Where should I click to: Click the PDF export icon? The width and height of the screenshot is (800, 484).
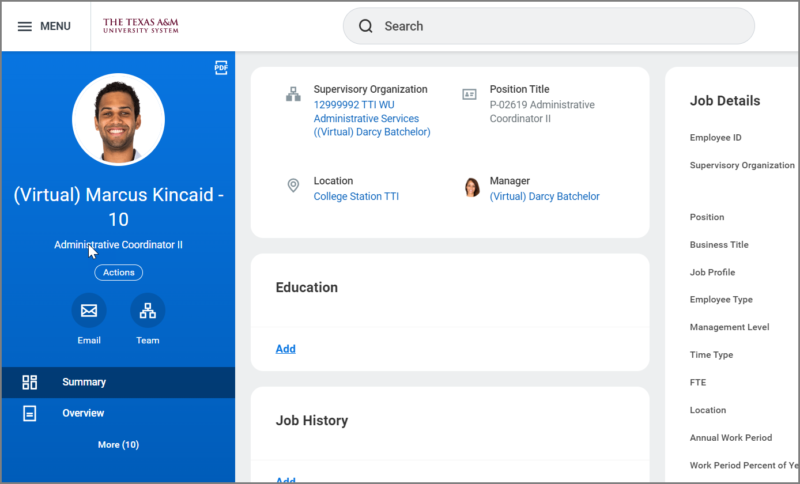tap(221, 68)
